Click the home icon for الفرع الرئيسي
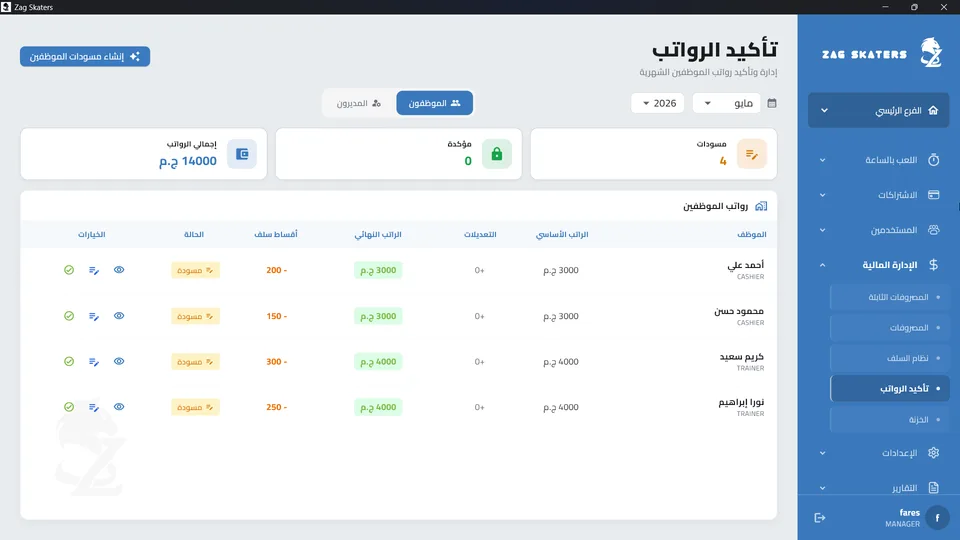Screen dimensions: 960x540 [x=933, y=110]
